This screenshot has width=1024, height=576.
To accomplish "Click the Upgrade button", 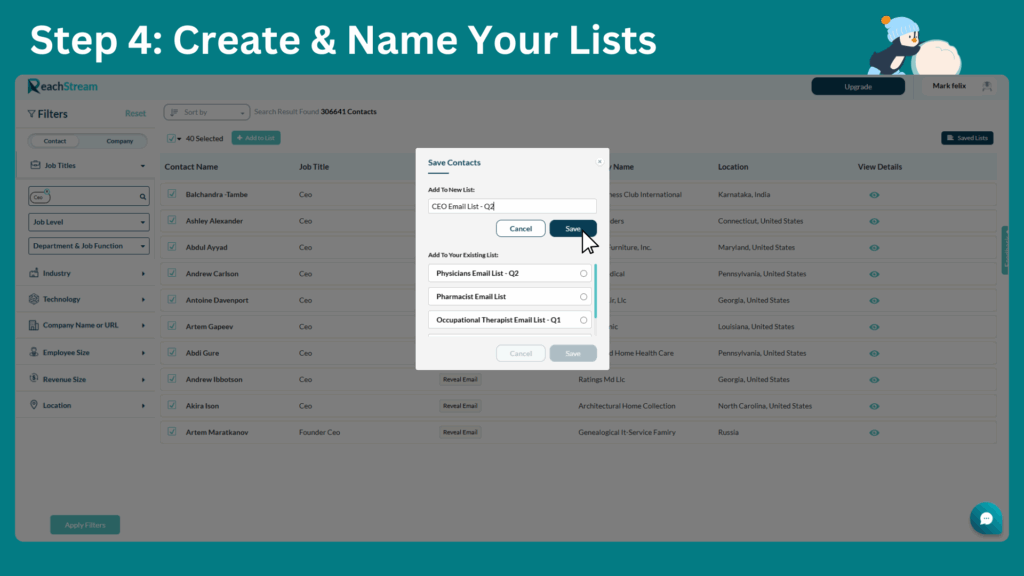I will [857, 87].
